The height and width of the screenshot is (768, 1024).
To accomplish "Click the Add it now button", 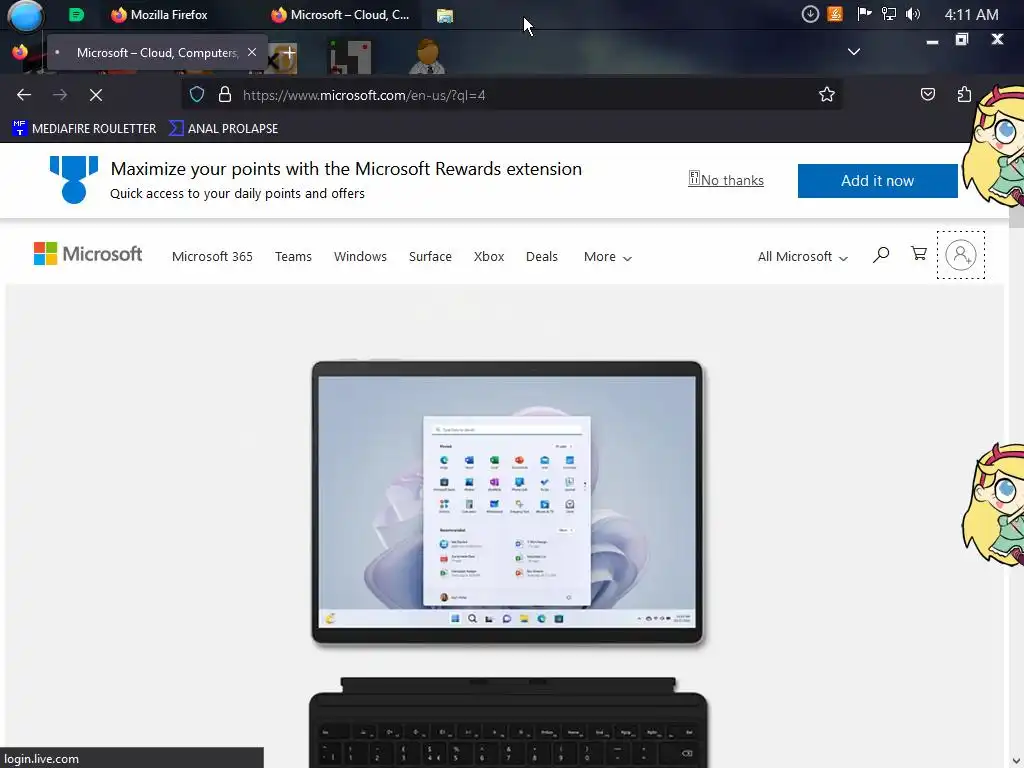I will pos(878,180).
